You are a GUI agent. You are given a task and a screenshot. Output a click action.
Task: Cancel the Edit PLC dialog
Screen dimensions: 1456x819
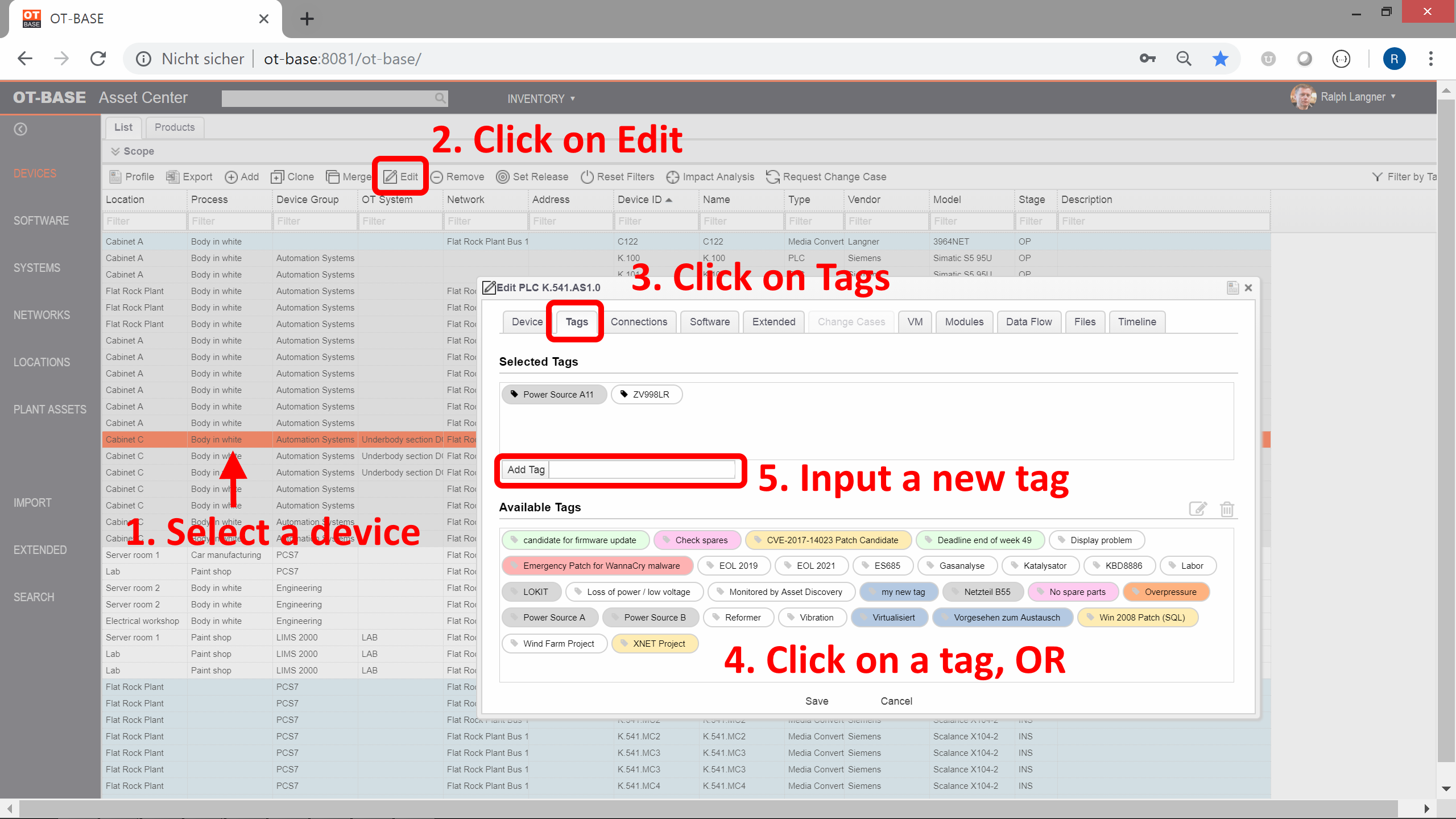coord(896,701)
